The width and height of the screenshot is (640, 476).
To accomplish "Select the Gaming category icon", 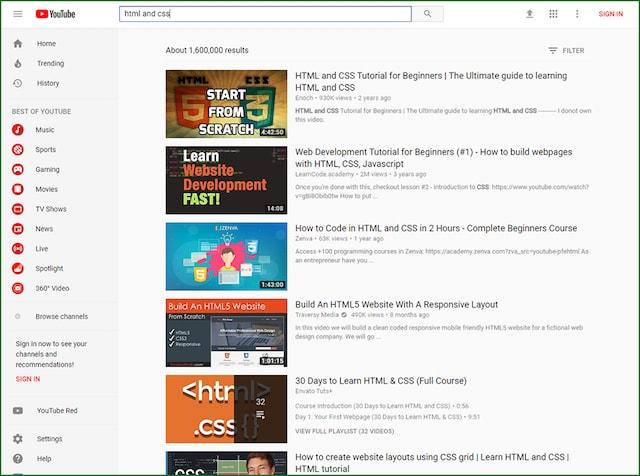I will (x=18, y=169).
